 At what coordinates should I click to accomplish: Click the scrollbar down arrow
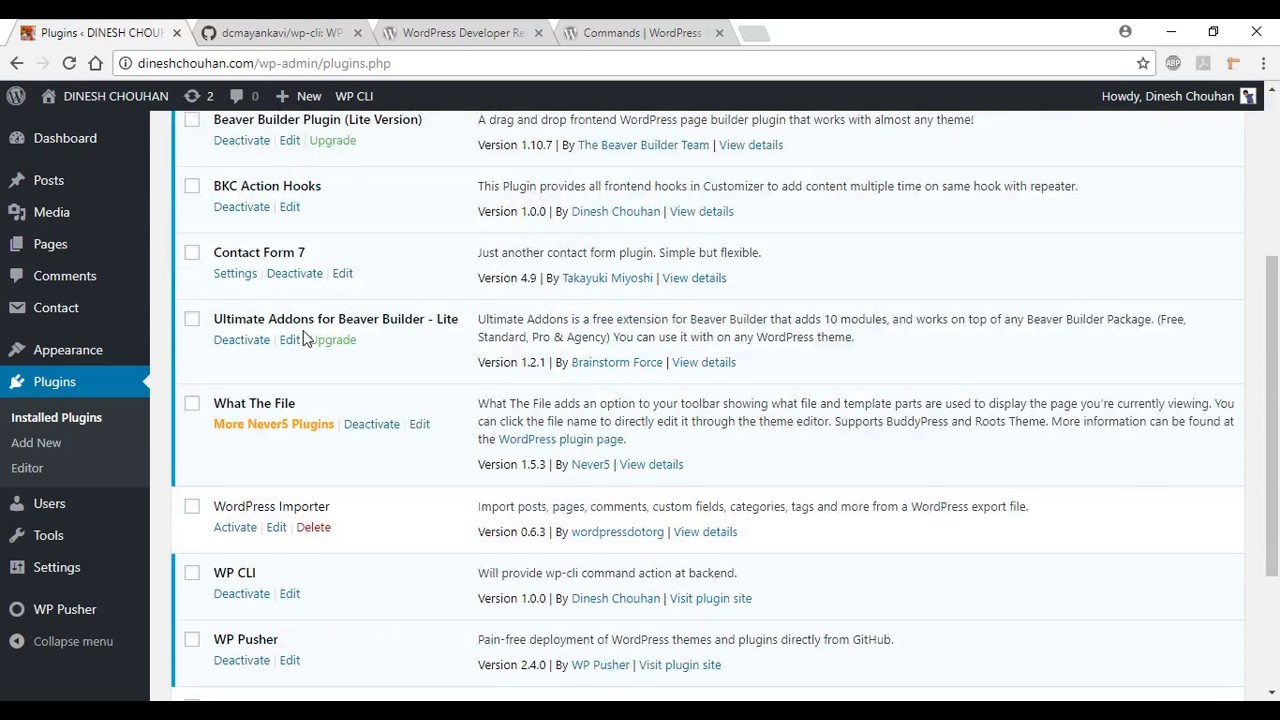click(1271, 692)
